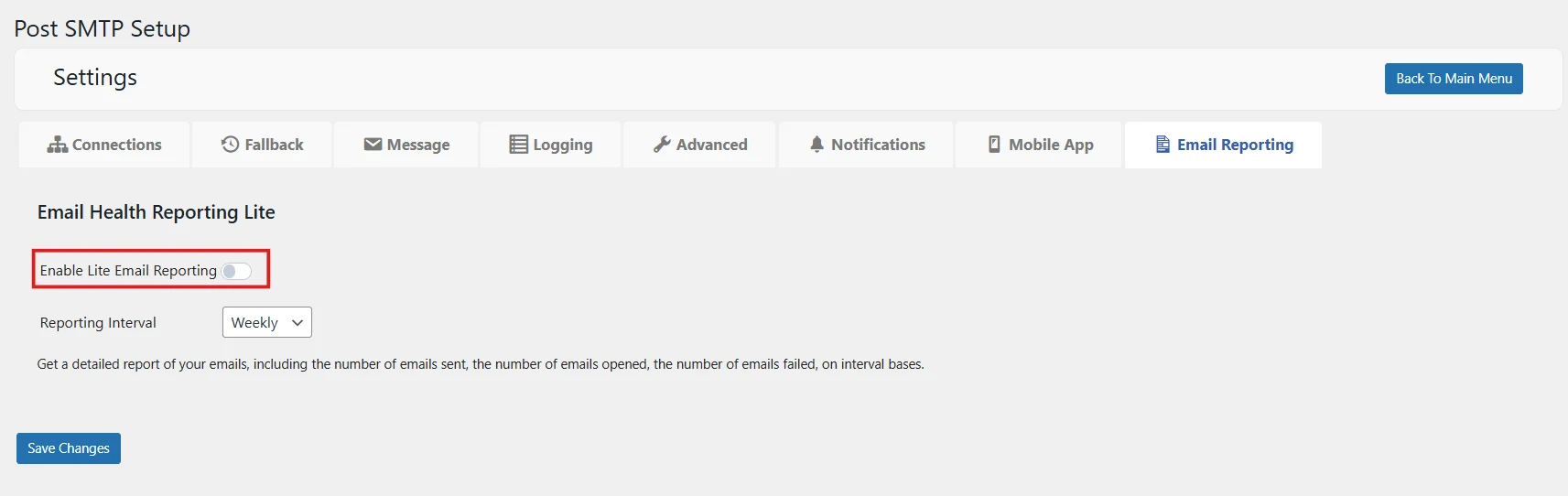Screen dimensions: 1568x496
Task: Click the Advanced wrench icon
Action: (x=662, y=145)
